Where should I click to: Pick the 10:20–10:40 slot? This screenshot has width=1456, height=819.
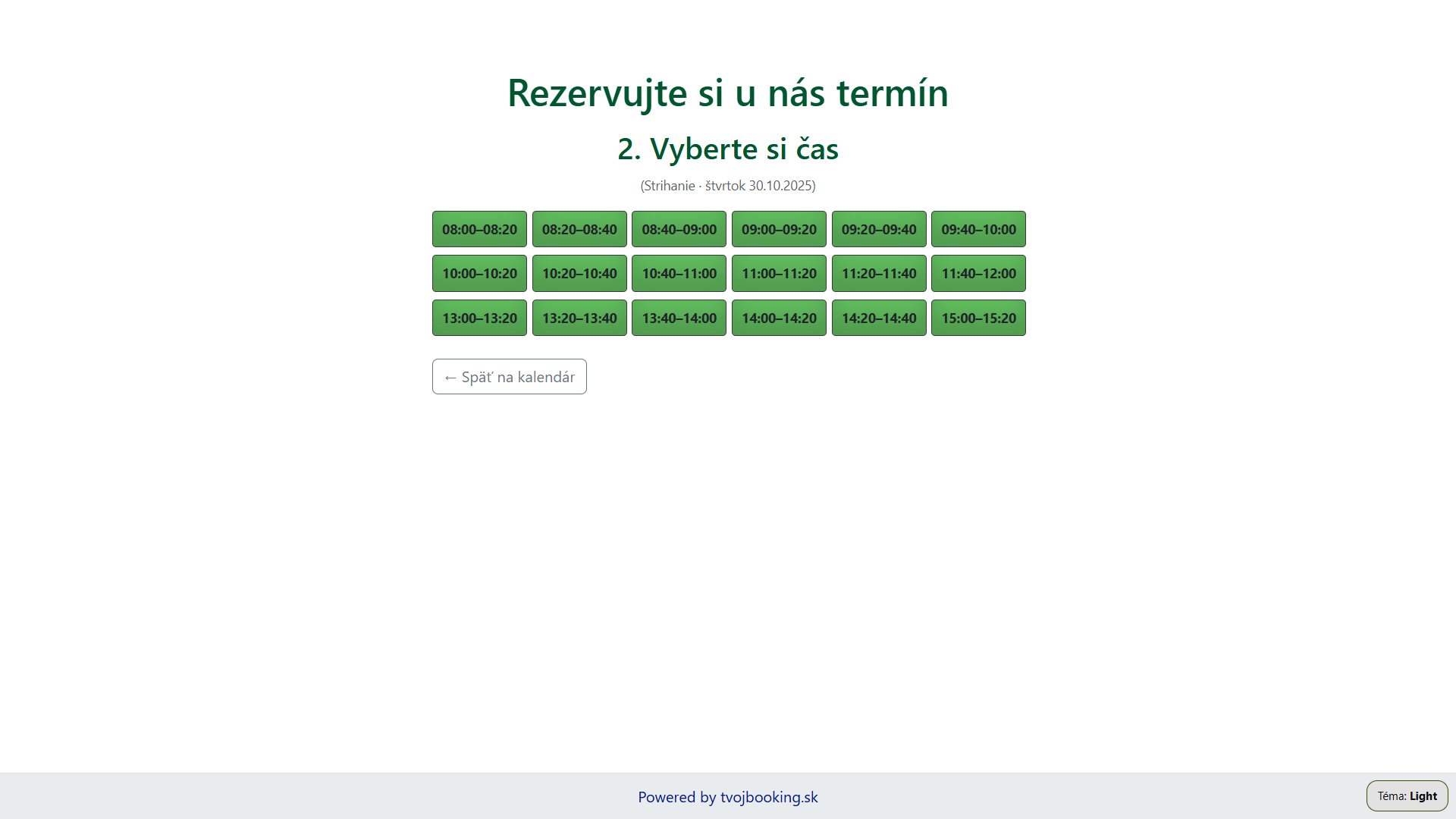tap(579, 273)
